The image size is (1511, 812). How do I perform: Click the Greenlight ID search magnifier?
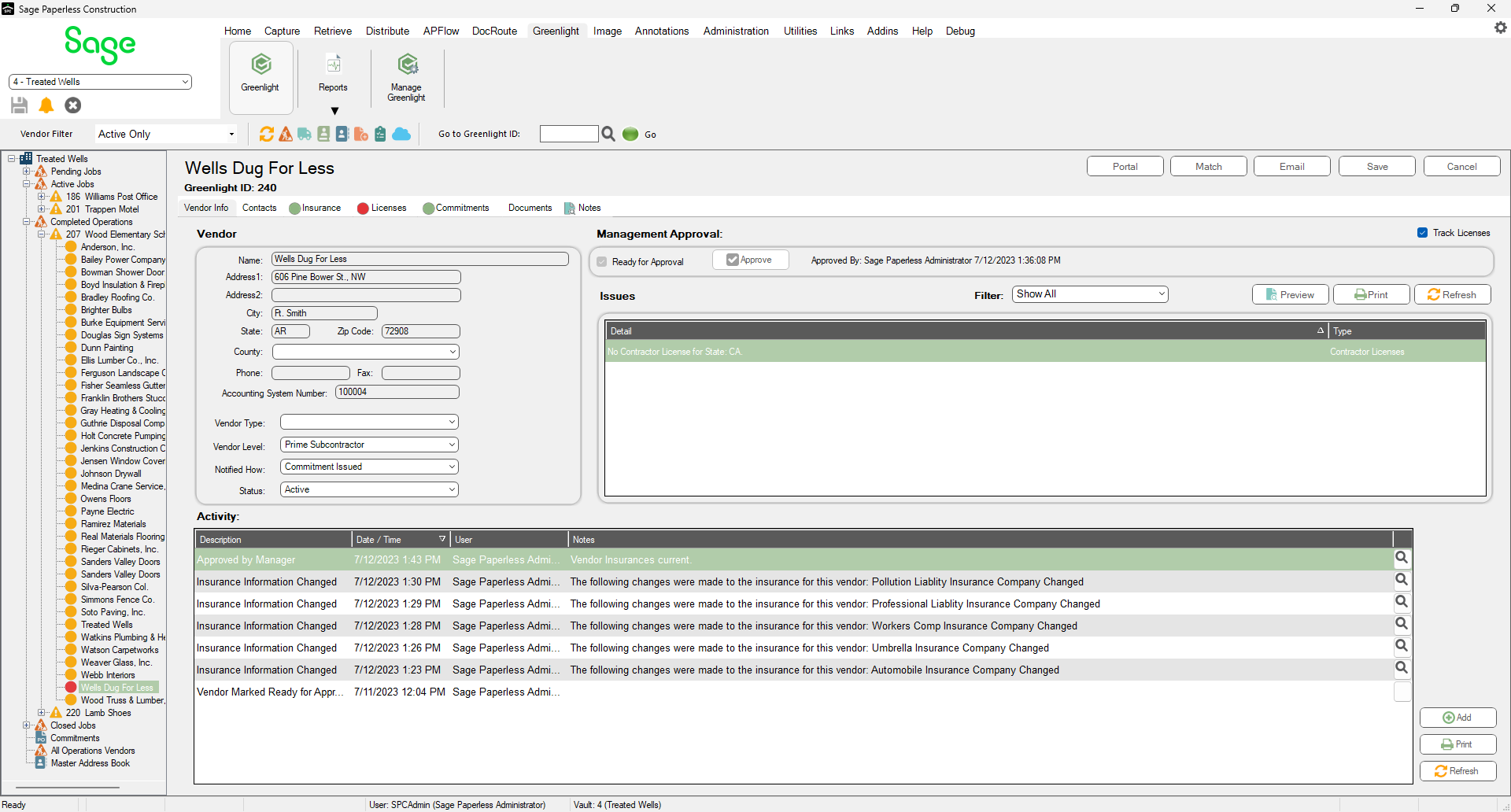(x=608, y=135)
